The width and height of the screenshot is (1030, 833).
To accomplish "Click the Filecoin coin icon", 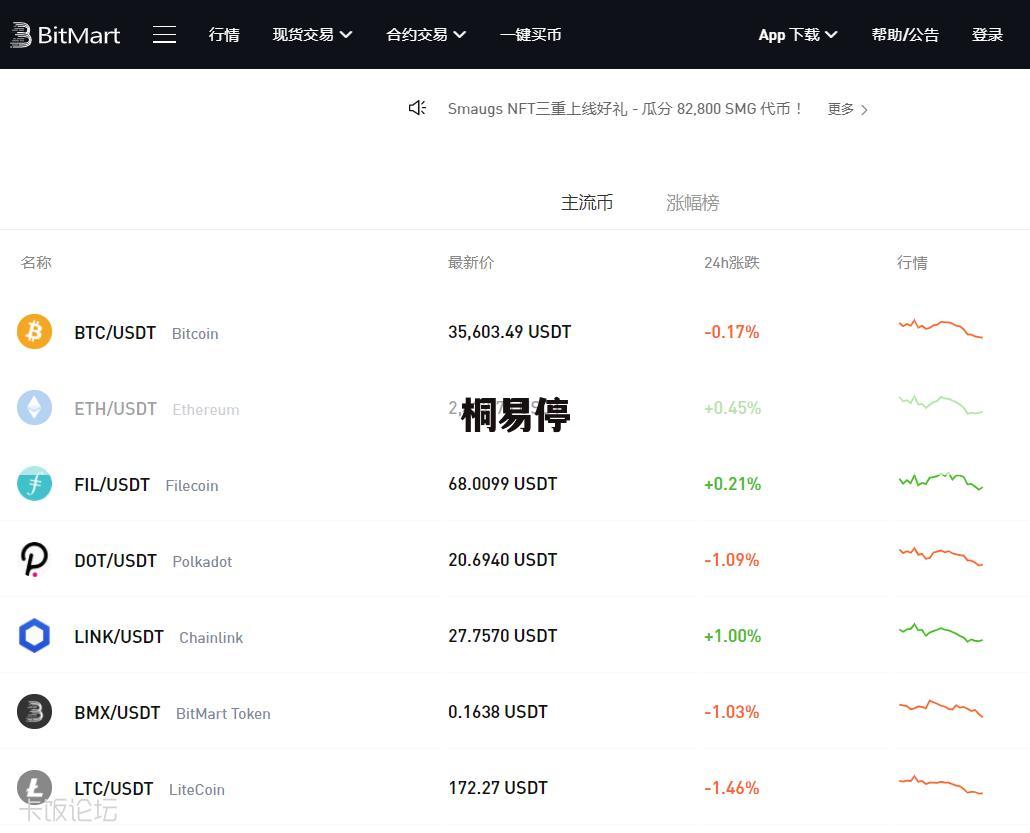I will tap(34, 484).
